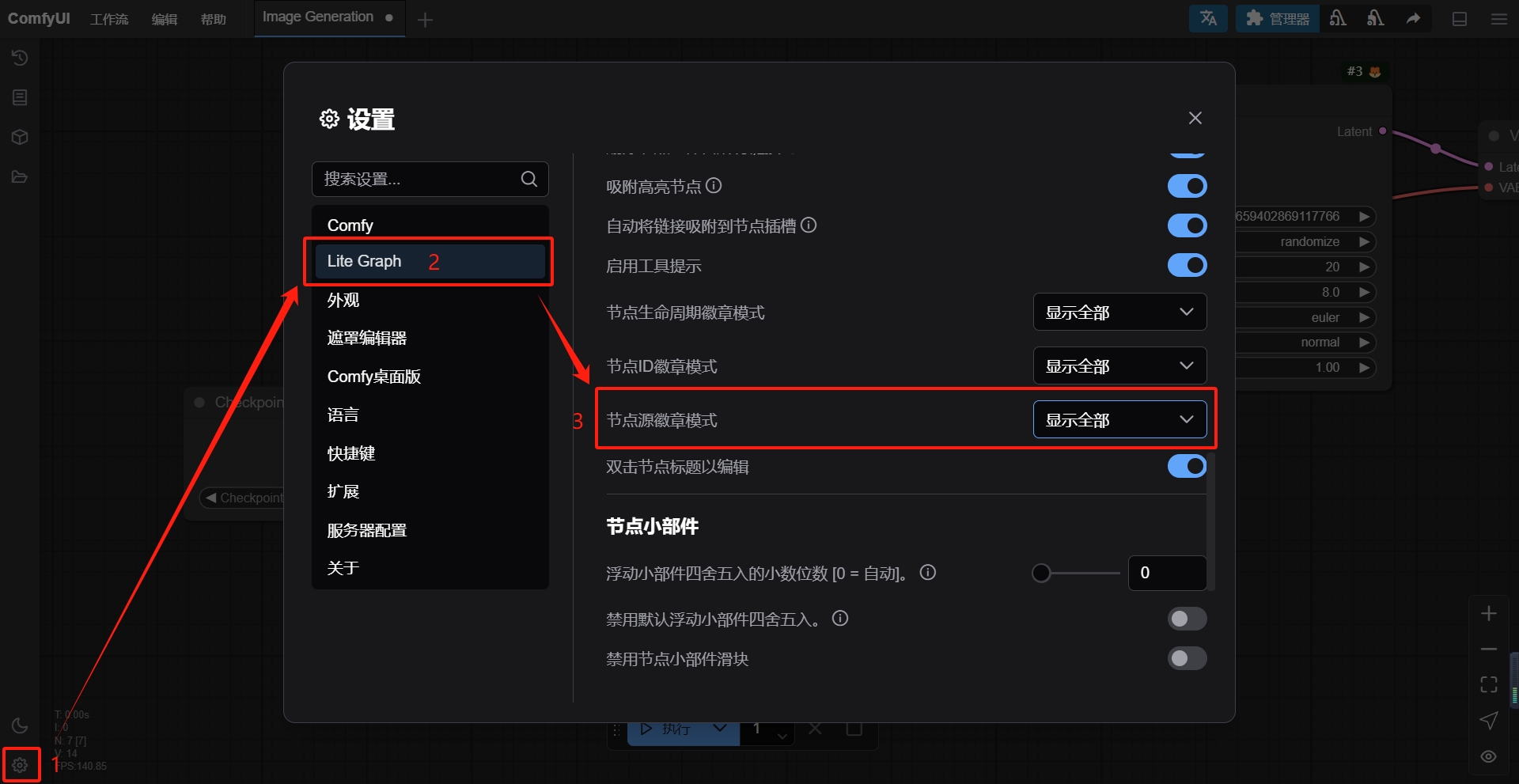Image resolution: width=1519 pixels, height=784 pixels.
Task: Click the outlined vacuum unload-models icon
Action: coord(1338,18)
